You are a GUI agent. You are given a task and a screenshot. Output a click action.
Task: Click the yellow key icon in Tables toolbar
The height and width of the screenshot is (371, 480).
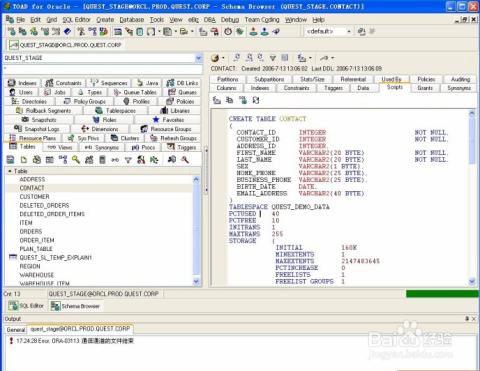76,160
